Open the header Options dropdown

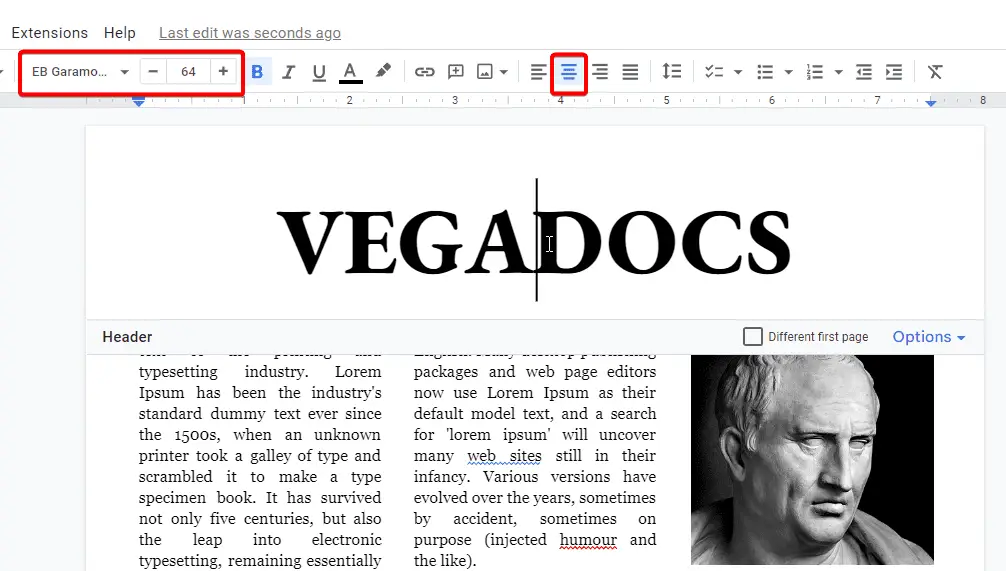pos(929,337)
